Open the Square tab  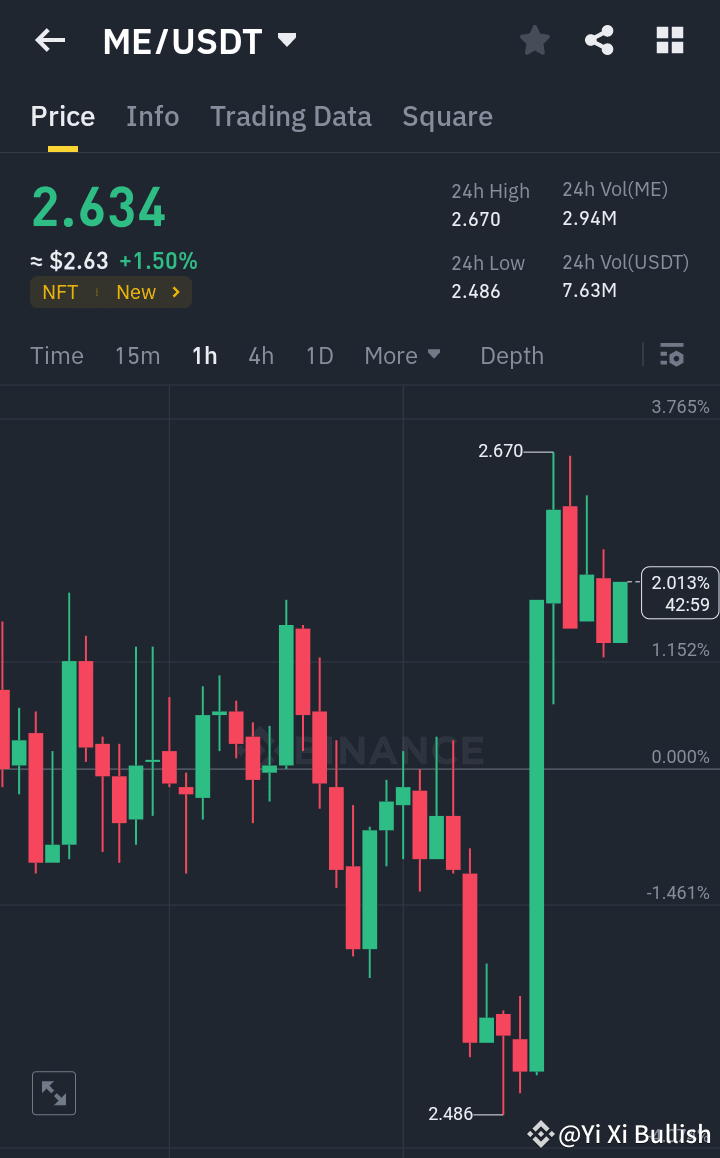(447, 116)
